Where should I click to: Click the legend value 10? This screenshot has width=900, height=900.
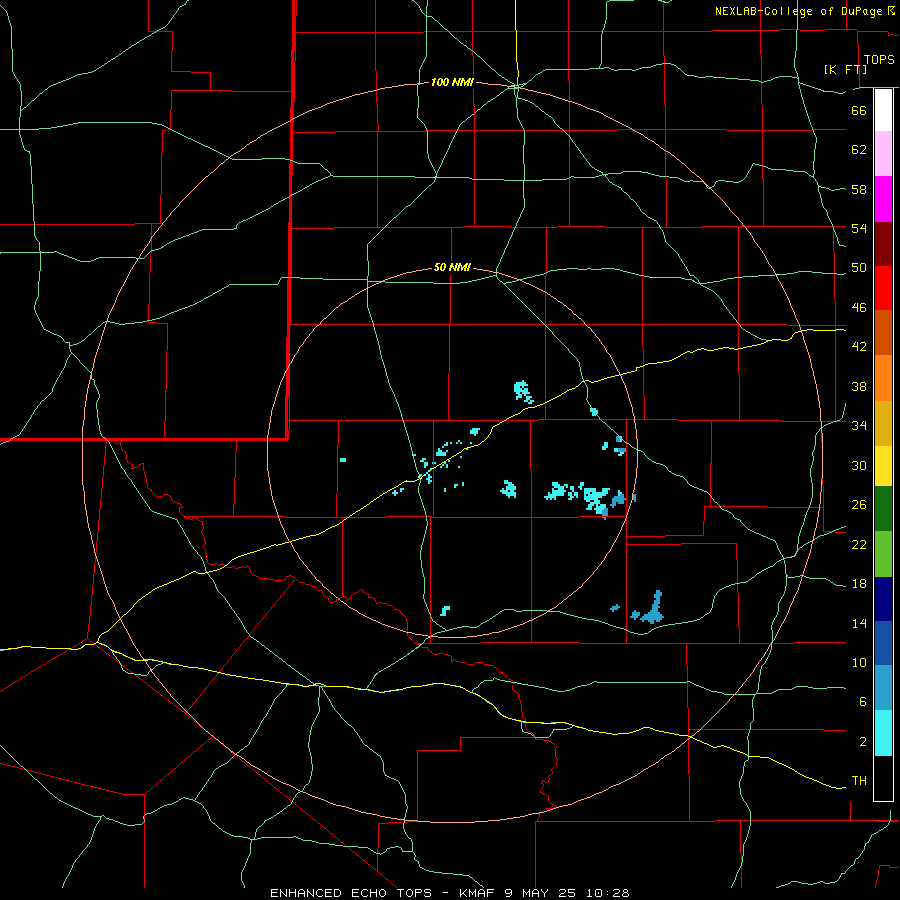point(859,663)
